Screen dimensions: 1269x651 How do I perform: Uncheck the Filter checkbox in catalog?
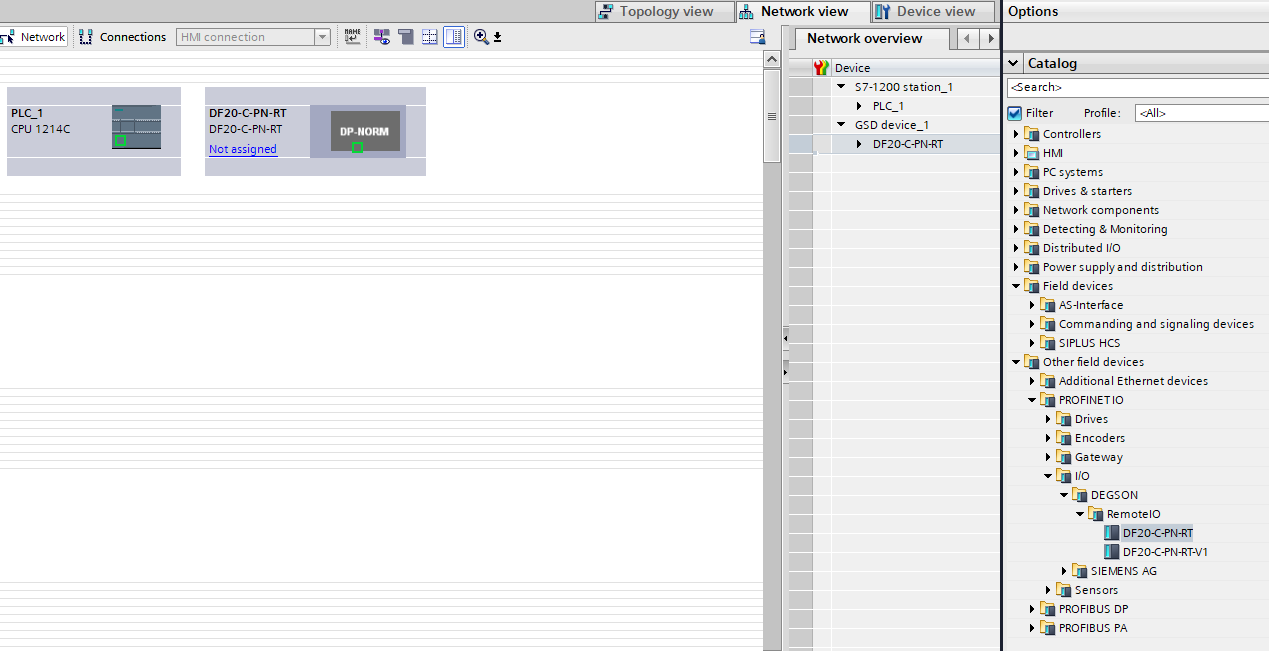click(1015, 113)
